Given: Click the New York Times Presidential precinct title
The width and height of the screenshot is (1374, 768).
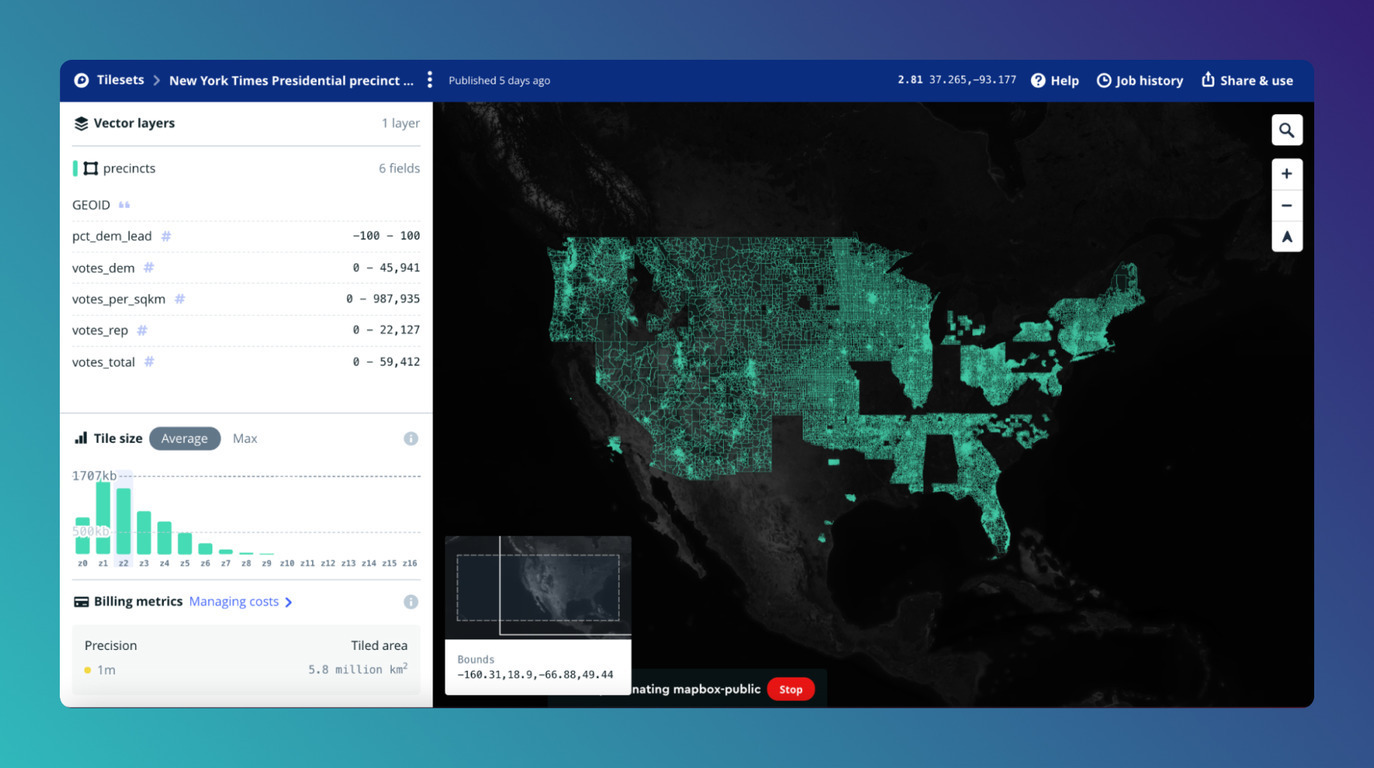Looking at the screenshot, I should 291,80.
